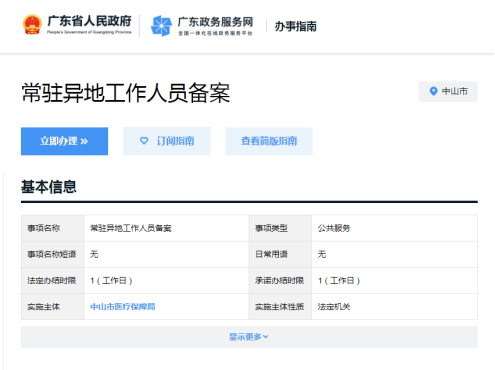495x370 pixels.
Task: Open 查看简版指南 button
Action: pos(269,141)
